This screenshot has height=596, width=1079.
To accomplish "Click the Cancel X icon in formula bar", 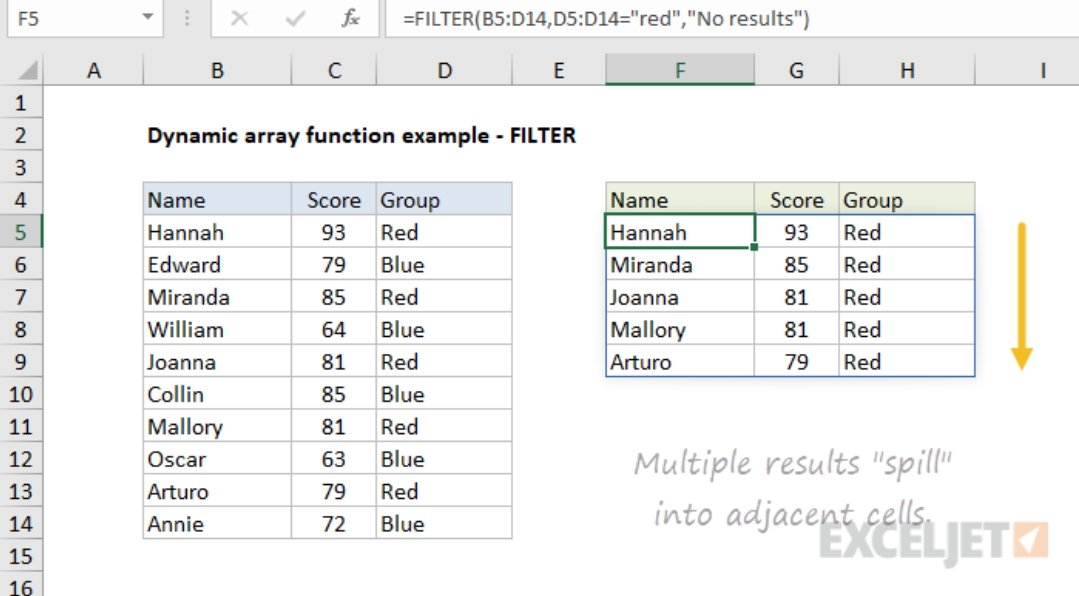I will pos(238,18).
